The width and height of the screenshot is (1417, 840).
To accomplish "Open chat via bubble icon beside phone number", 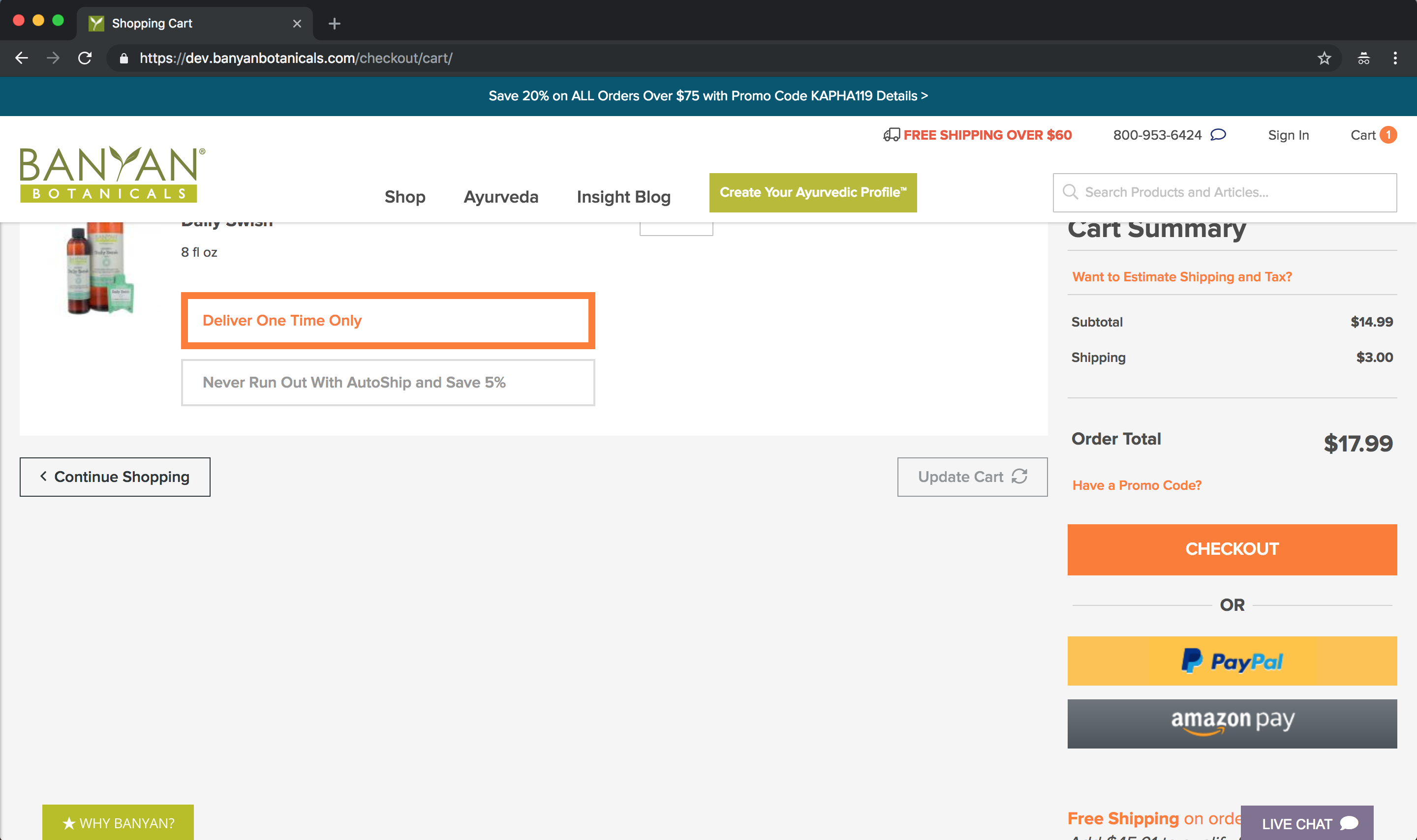I will 1218,135.
